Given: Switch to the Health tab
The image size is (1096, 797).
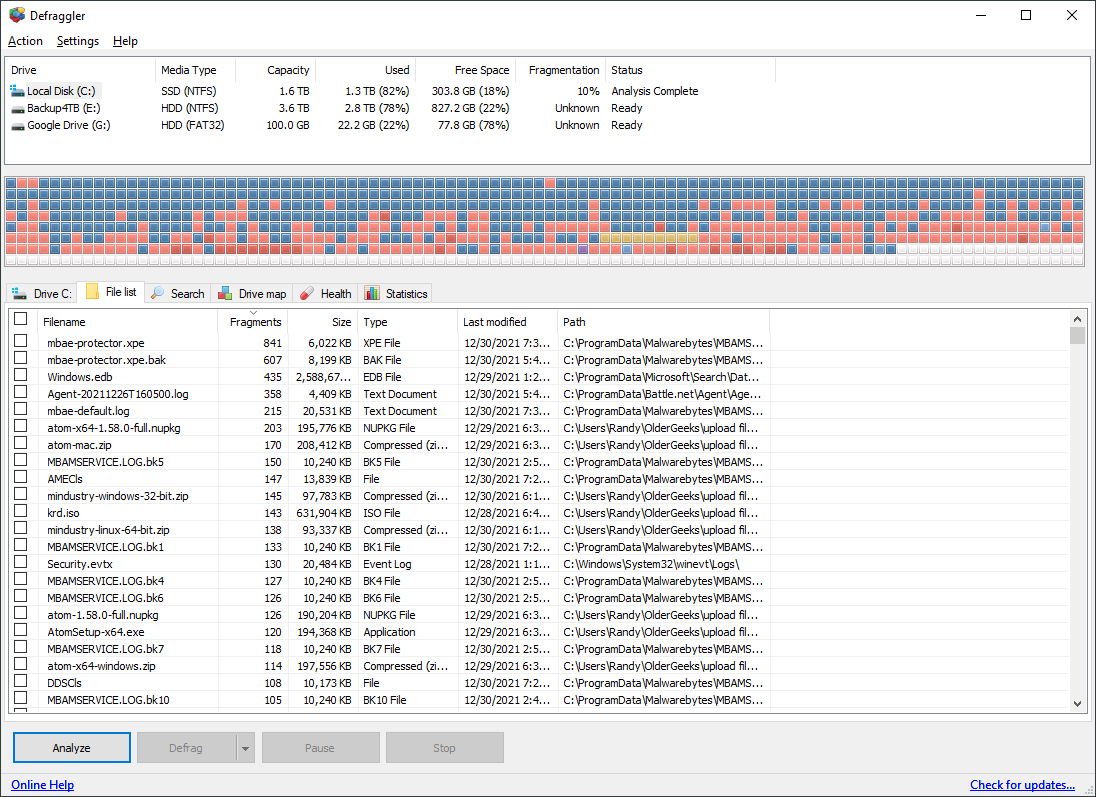Looking at the screenshot, I should (326, 294).
